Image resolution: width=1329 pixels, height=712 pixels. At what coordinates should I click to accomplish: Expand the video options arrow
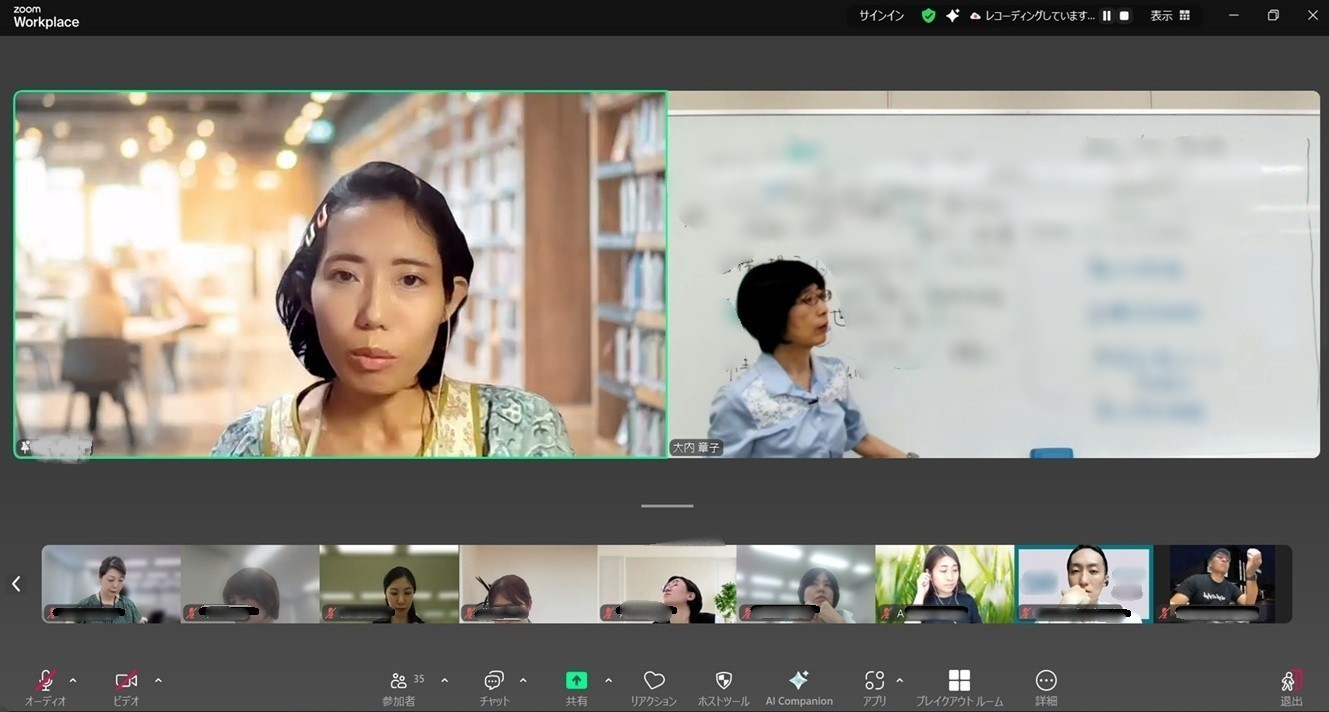pos(158,681)
